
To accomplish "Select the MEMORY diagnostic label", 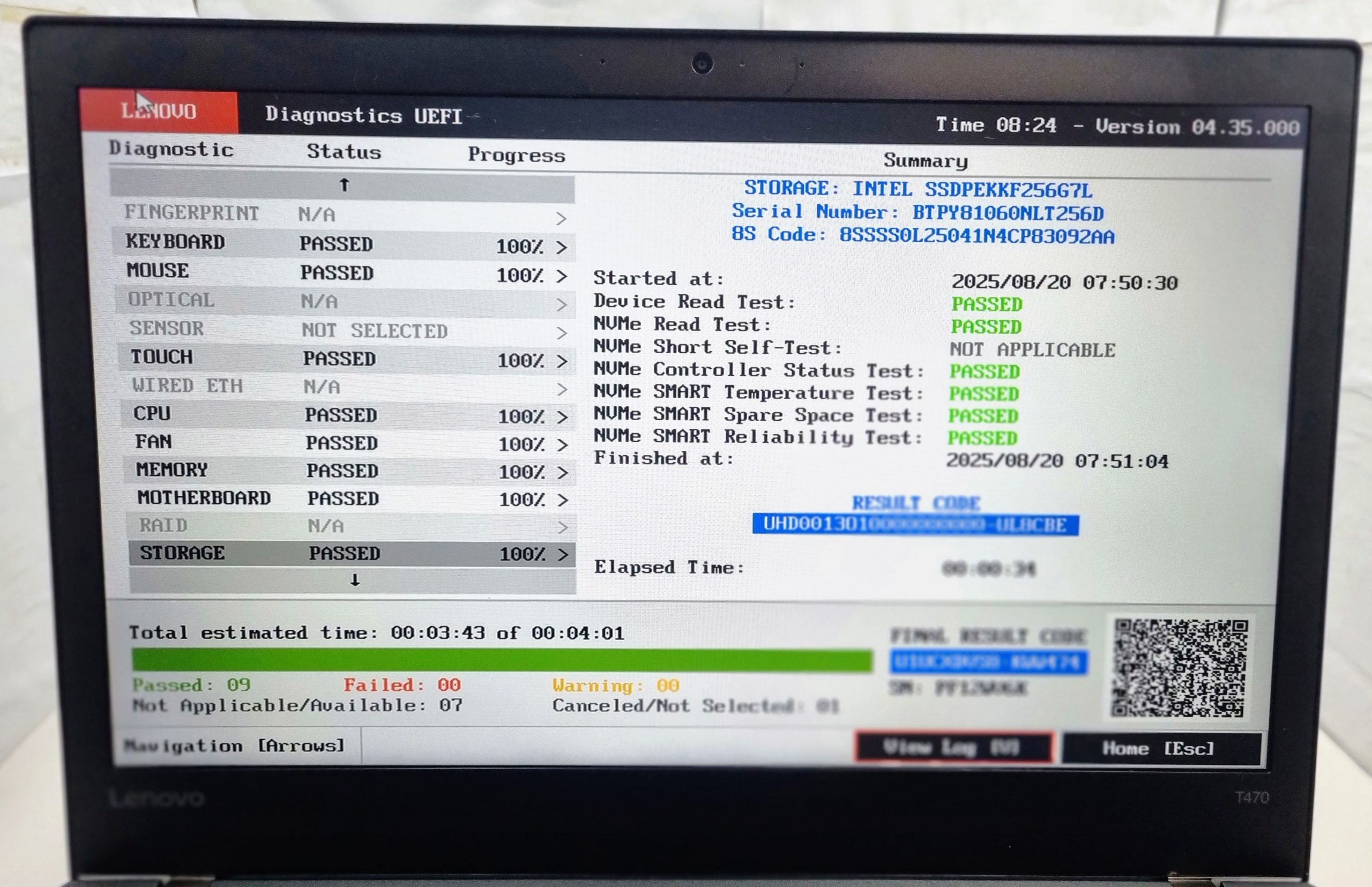I will click(171, 470).
